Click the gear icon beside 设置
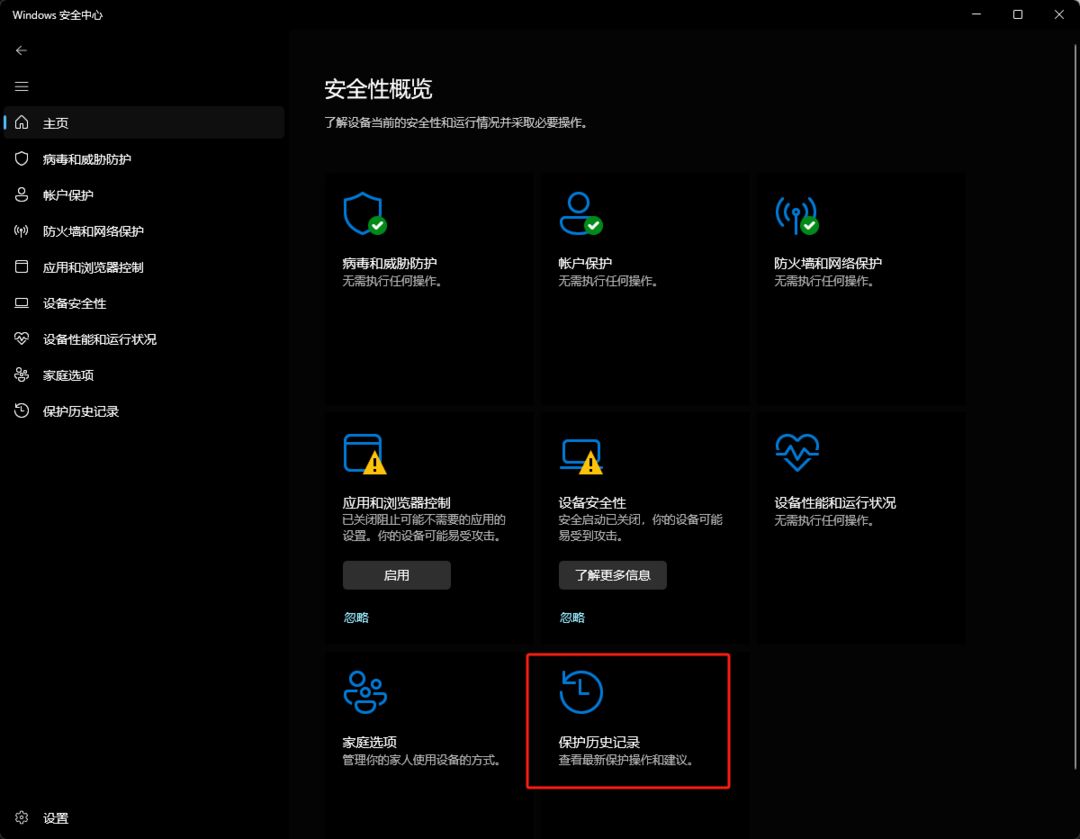This screenshot has width=1080, height=839. 21,818
